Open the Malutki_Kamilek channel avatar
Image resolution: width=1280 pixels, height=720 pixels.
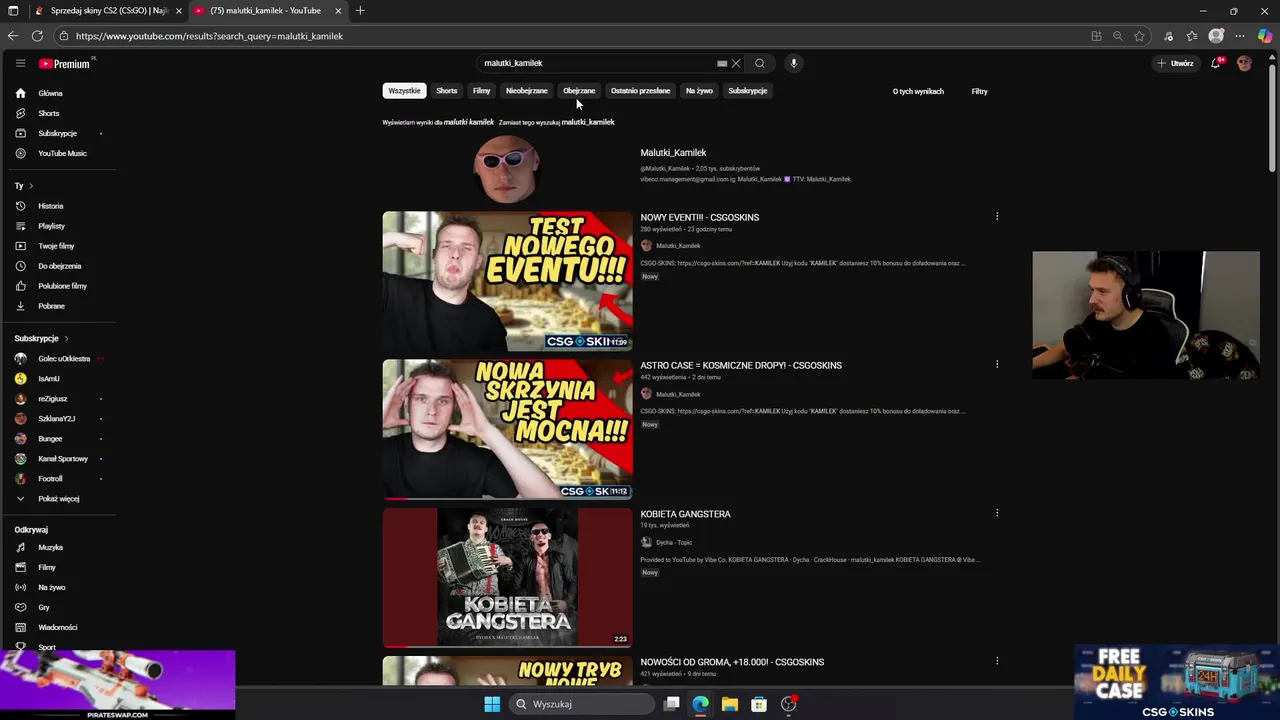(507, 168)
